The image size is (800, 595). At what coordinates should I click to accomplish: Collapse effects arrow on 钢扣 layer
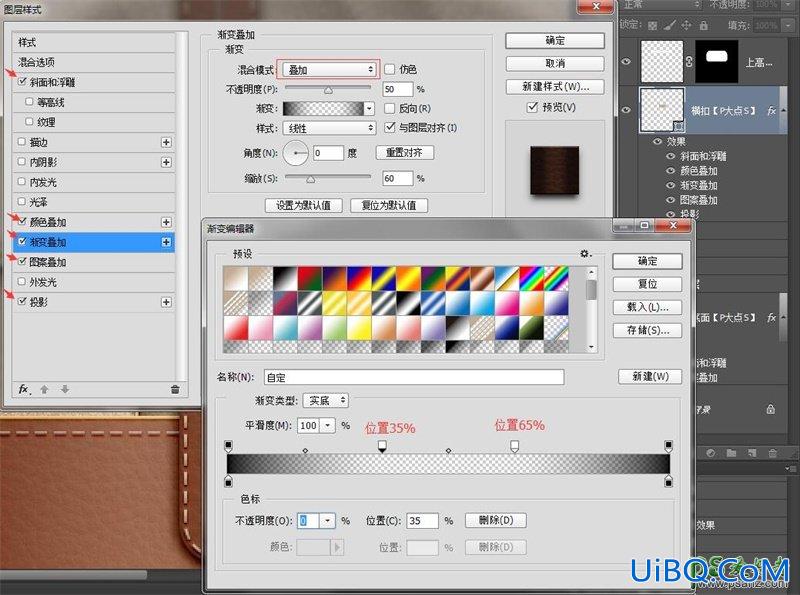pos(783,110)
